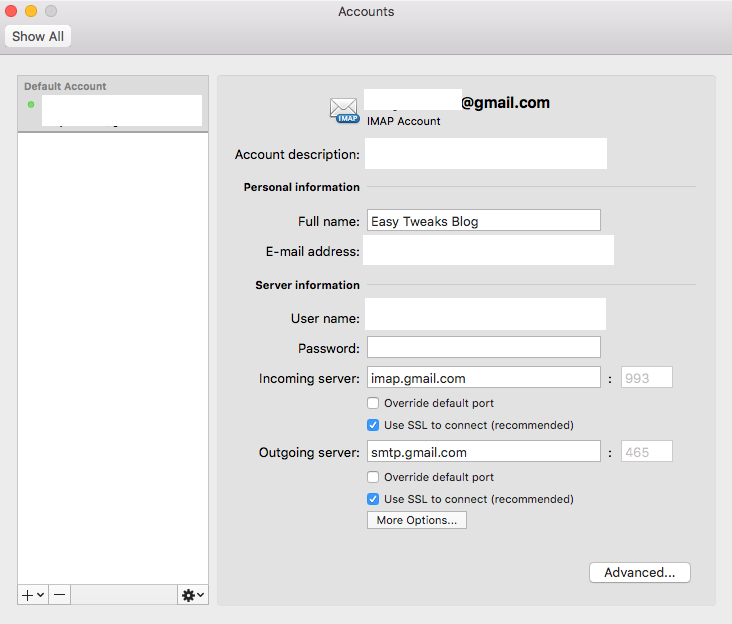Click the IMAP Account label
Viewport: 732px width, 624px height.
tap(403, 121)
